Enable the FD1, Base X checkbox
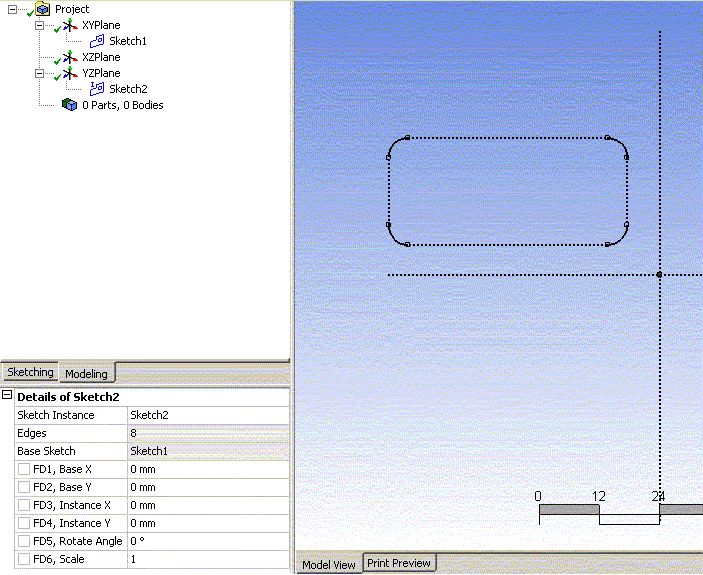This screenshot has height=575, width=703. (x=24, y=470)
